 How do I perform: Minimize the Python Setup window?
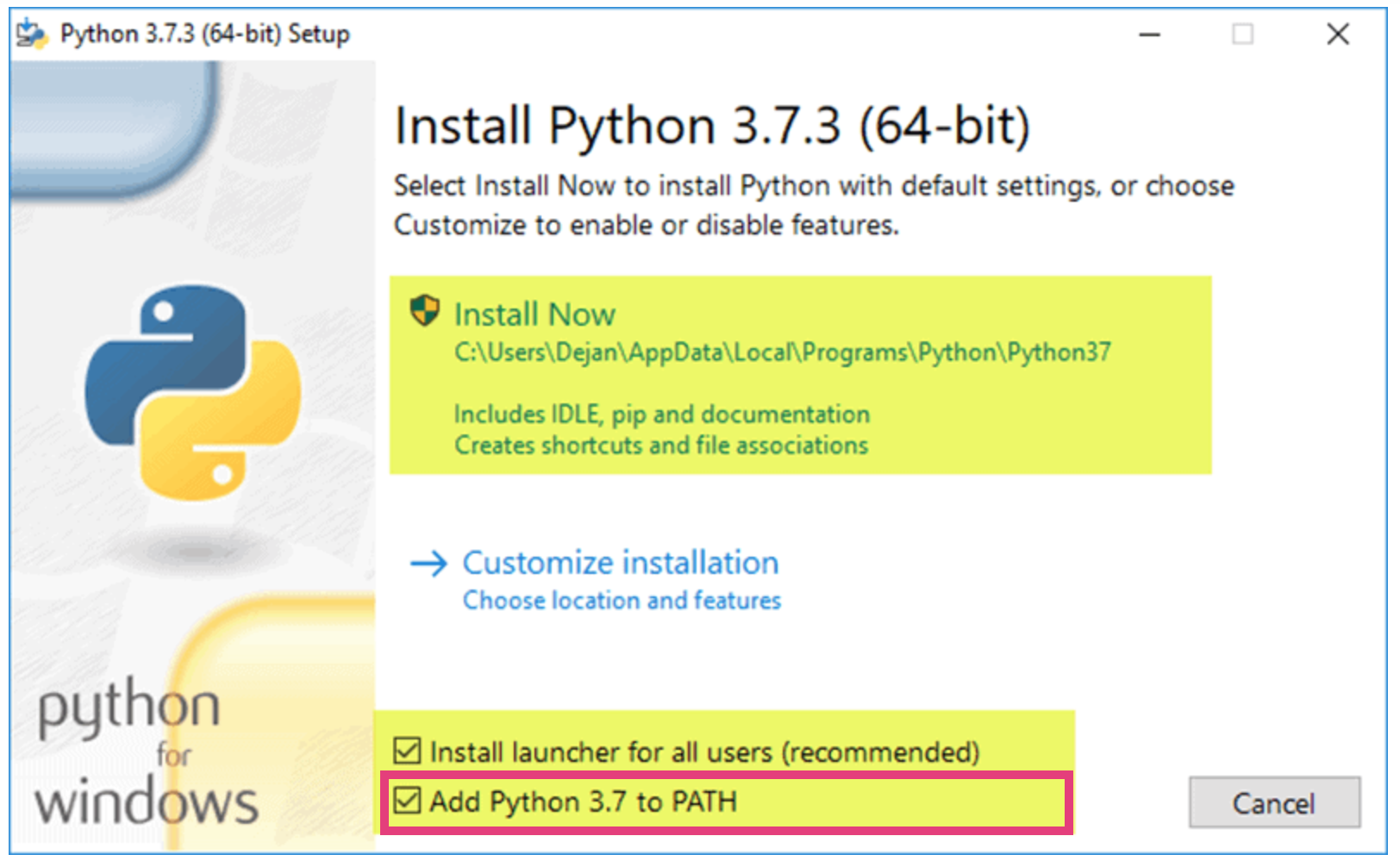coord(1149,34)
